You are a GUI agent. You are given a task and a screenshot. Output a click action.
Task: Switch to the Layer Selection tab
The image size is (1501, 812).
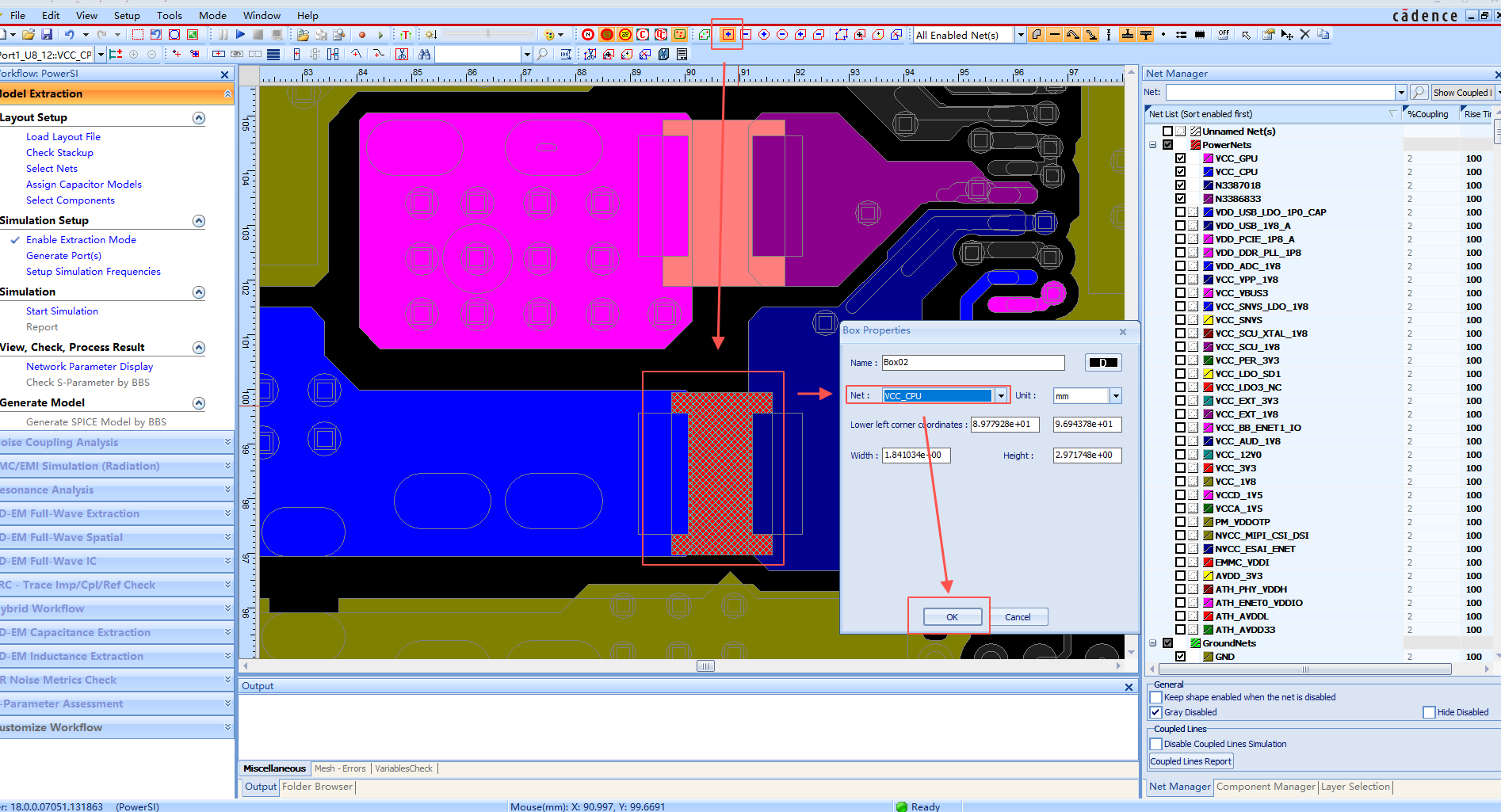1355,787
